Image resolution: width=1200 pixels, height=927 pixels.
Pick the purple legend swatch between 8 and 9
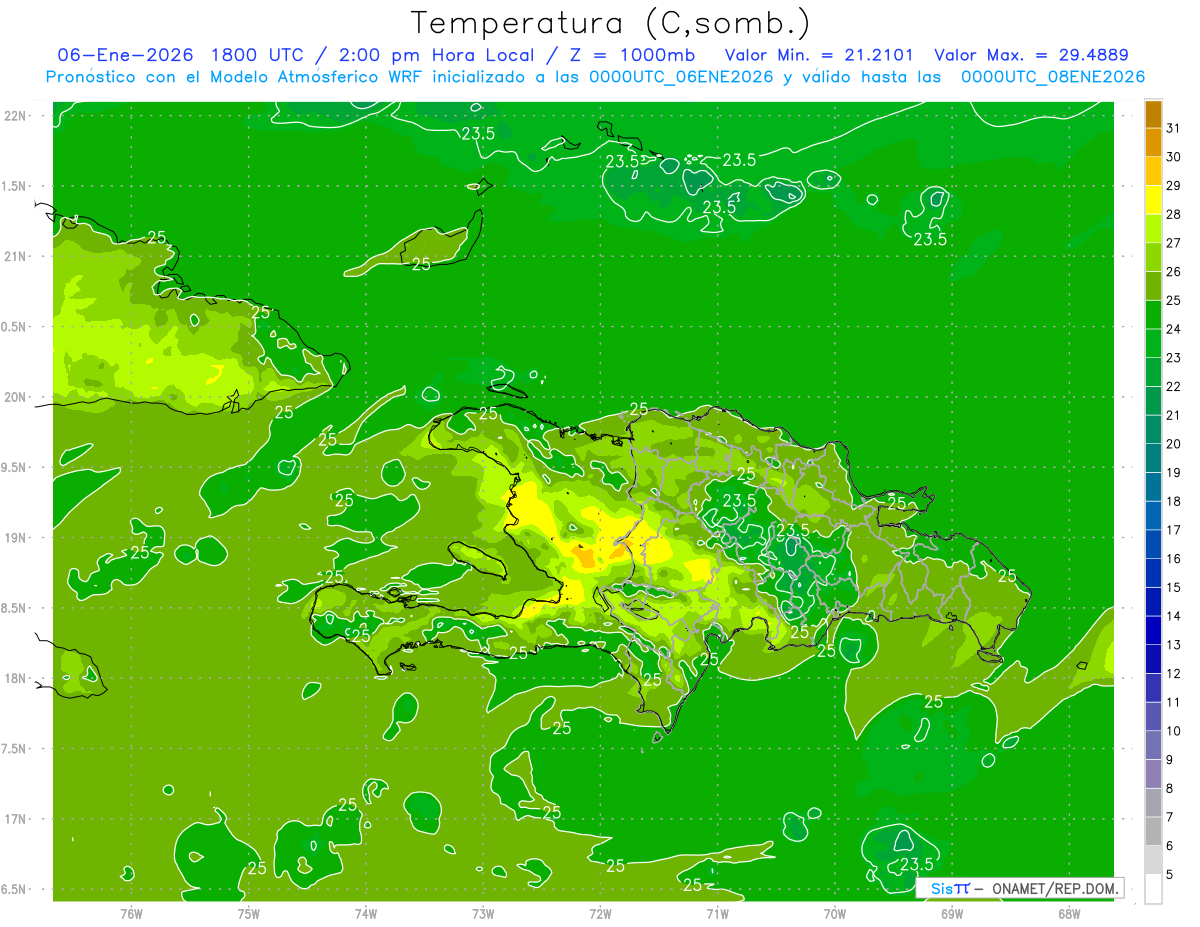tap(1153, 774)
